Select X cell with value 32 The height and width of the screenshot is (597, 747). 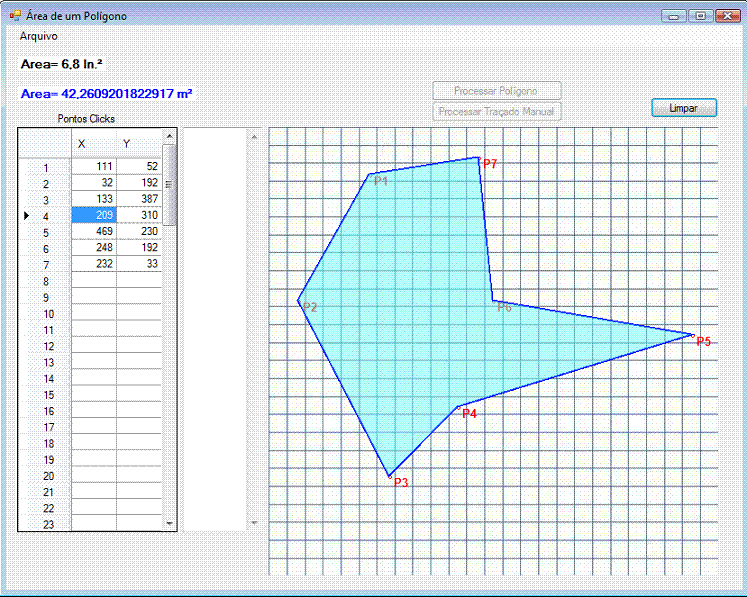pos(94,182)
